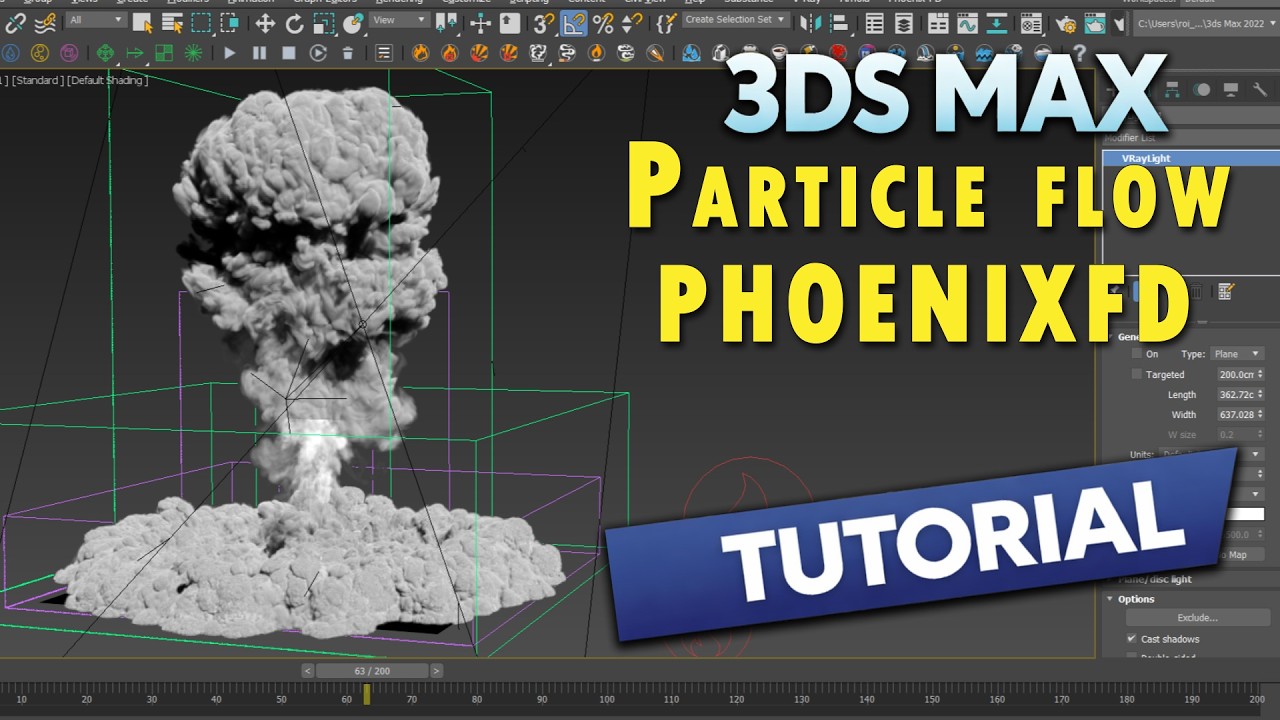Click the viewport '[Standard]' label menu
Screen dimensions: 1280x720
(x=36, y=80)
